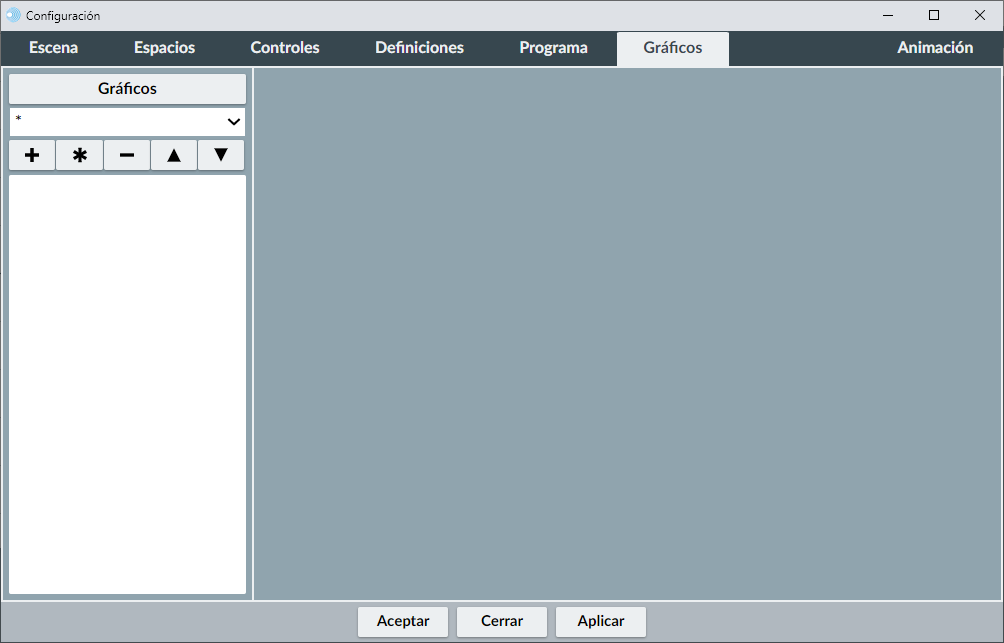Maximize the Configuración window

[934, 15]
